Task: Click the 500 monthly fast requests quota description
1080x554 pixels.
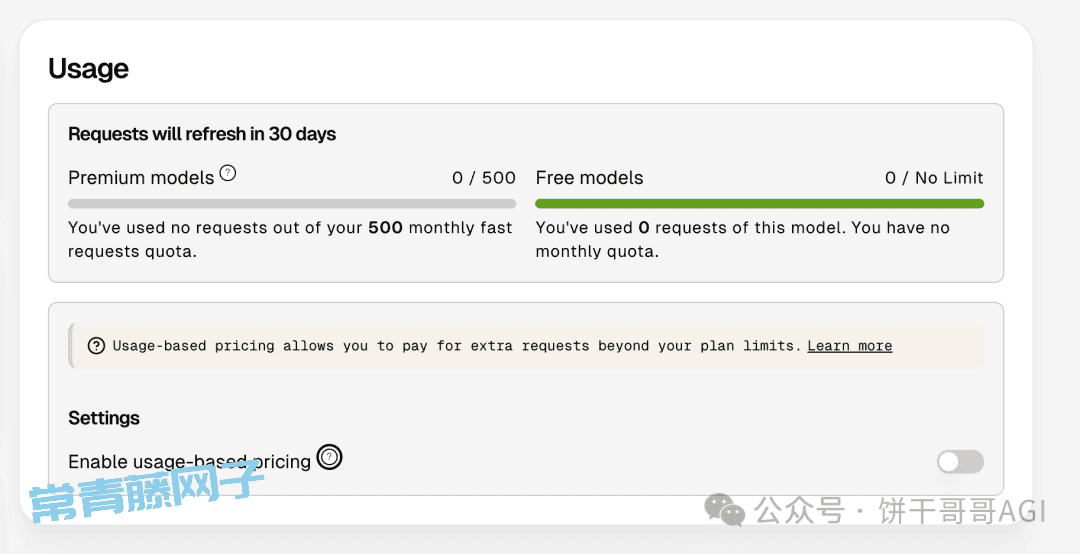Action: [x=290, y=239]
